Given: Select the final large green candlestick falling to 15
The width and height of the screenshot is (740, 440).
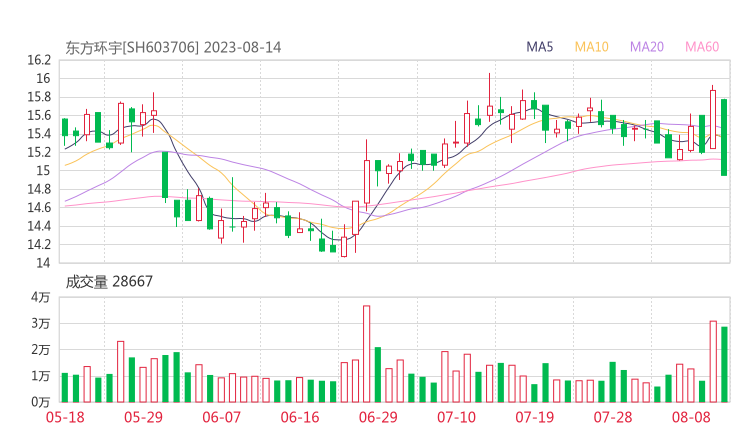Looking at the screenshot, I should coord(724,137).
